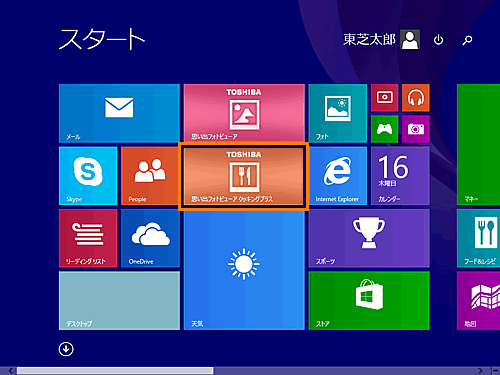
Task: Open the green マネー tile
Action: point(478,145)
